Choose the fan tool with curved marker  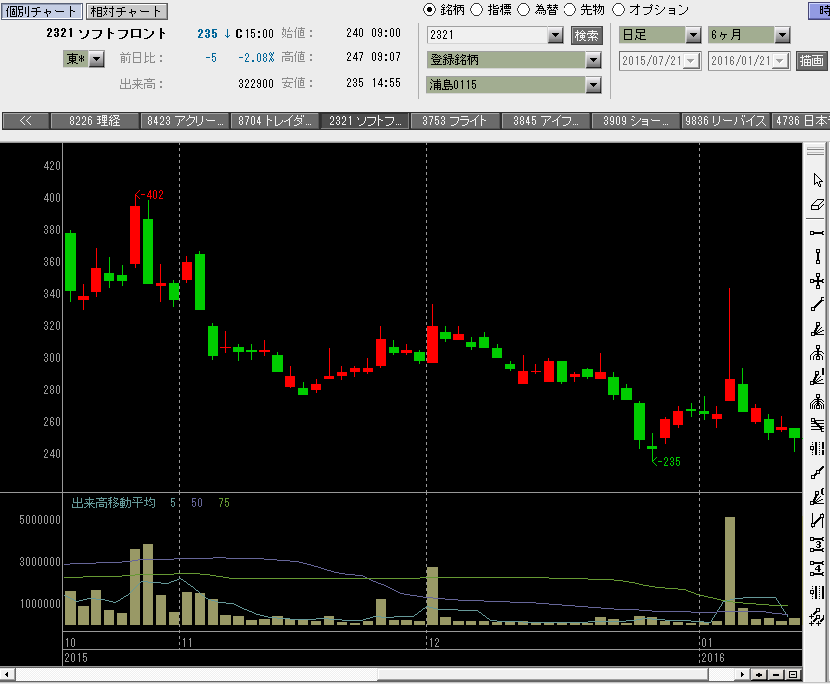point(817,497)
